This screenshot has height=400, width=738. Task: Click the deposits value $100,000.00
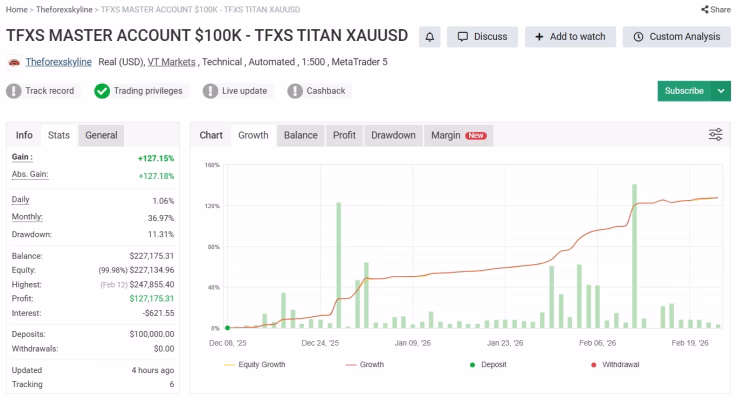point(152,334)
